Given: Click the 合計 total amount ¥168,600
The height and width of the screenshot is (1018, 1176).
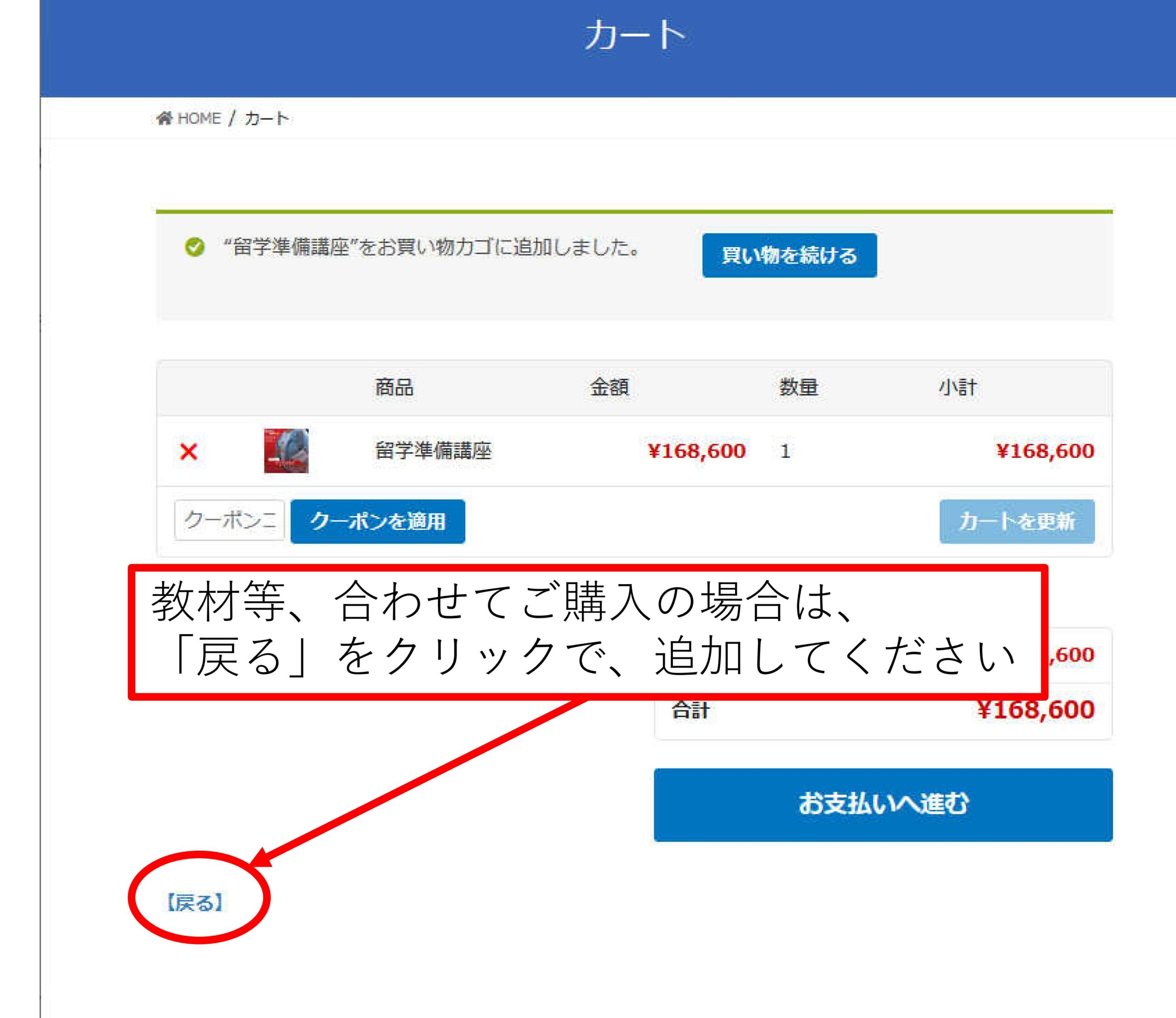Looking at the screenshot, I should click(x=1035, y=709).
